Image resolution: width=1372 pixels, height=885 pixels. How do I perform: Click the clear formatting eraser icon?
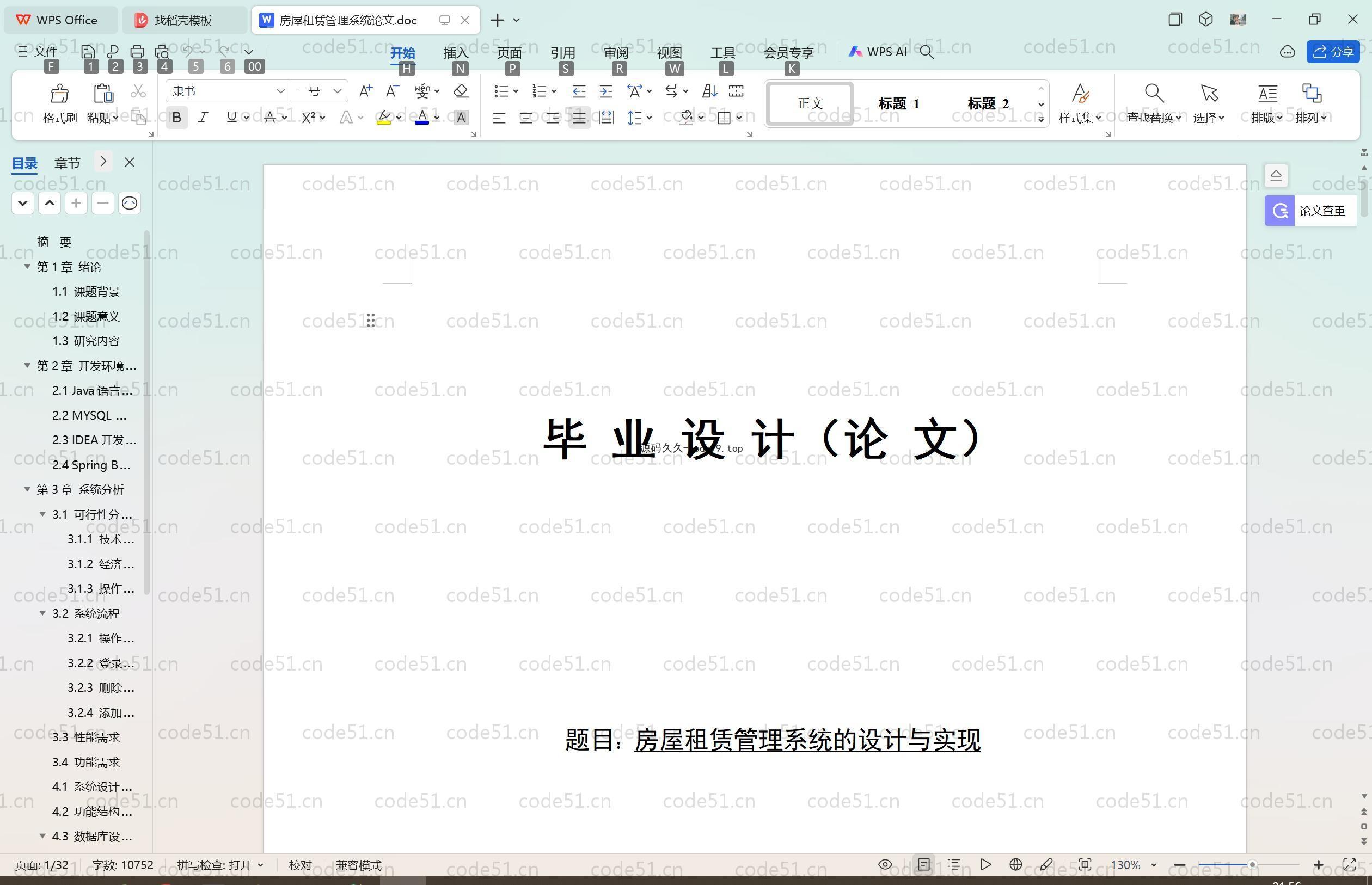(461, 91)
